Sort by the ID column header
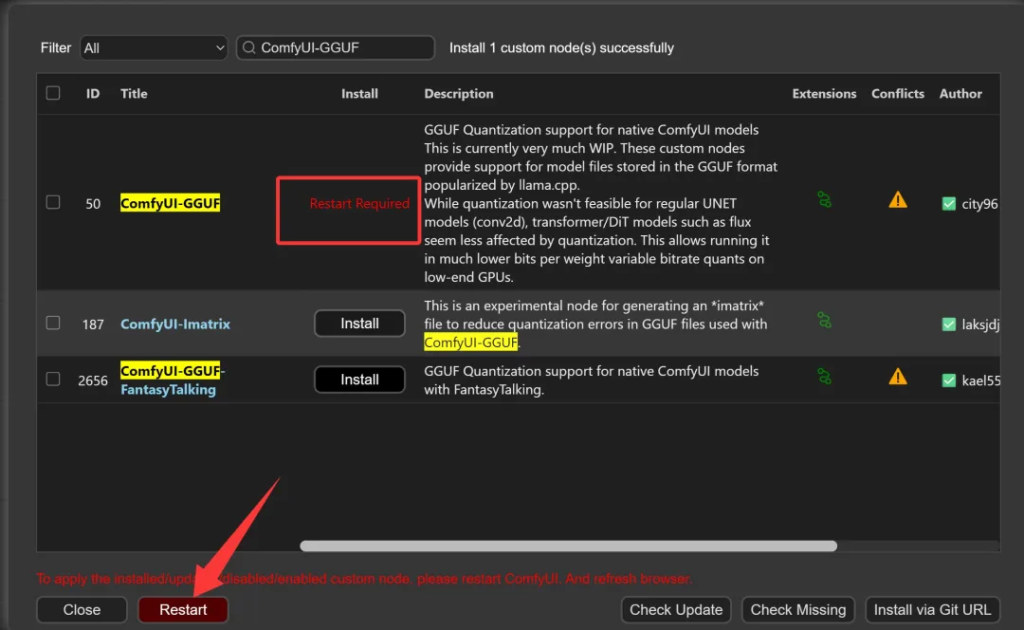The height and width of the screenshot is (630, 1024). pyautogui.click(x=93, y=94)
